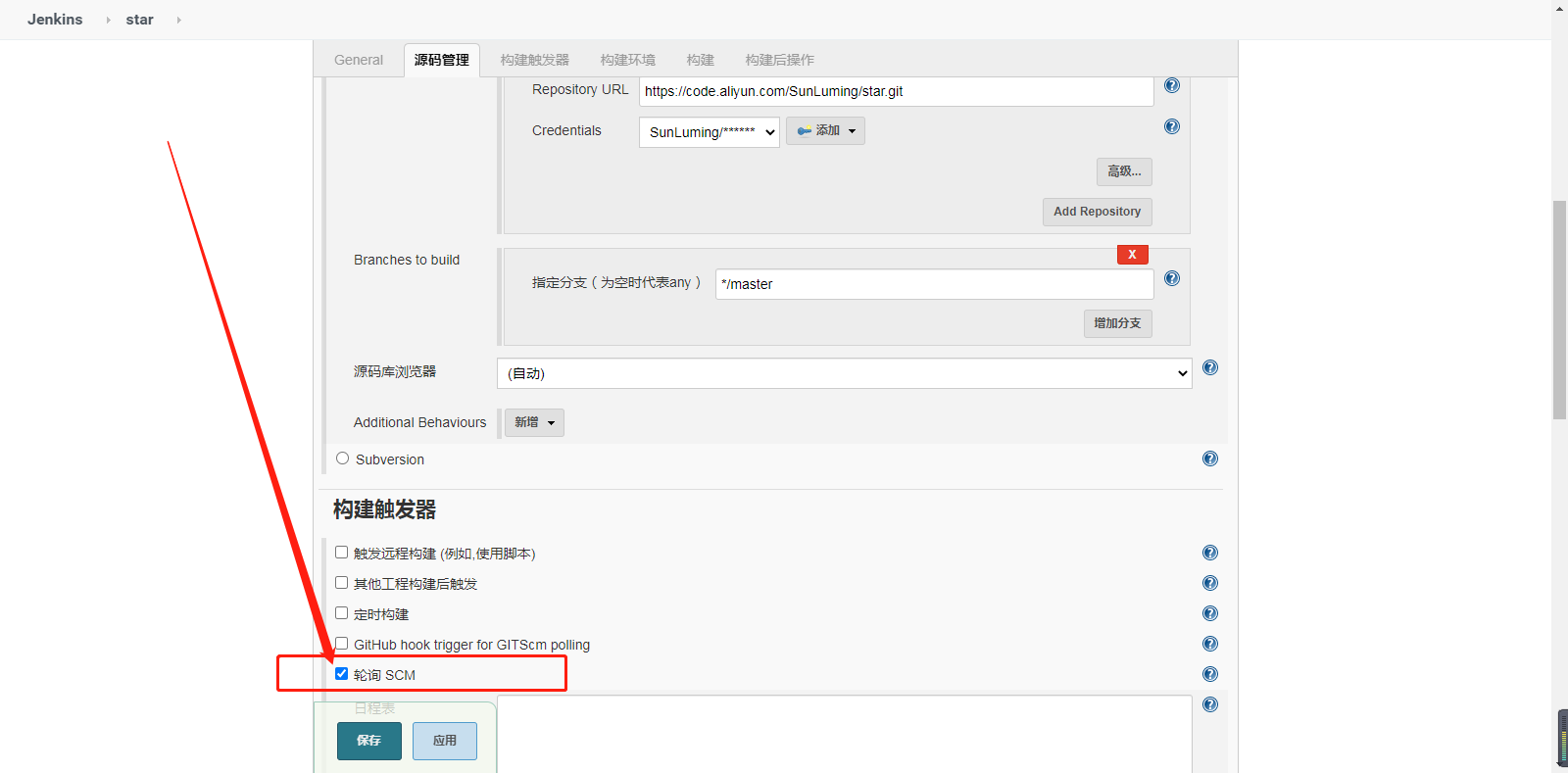Apply changes with the 应用 button
Viewport: 1568px width, 773px height.
point(445,741)
